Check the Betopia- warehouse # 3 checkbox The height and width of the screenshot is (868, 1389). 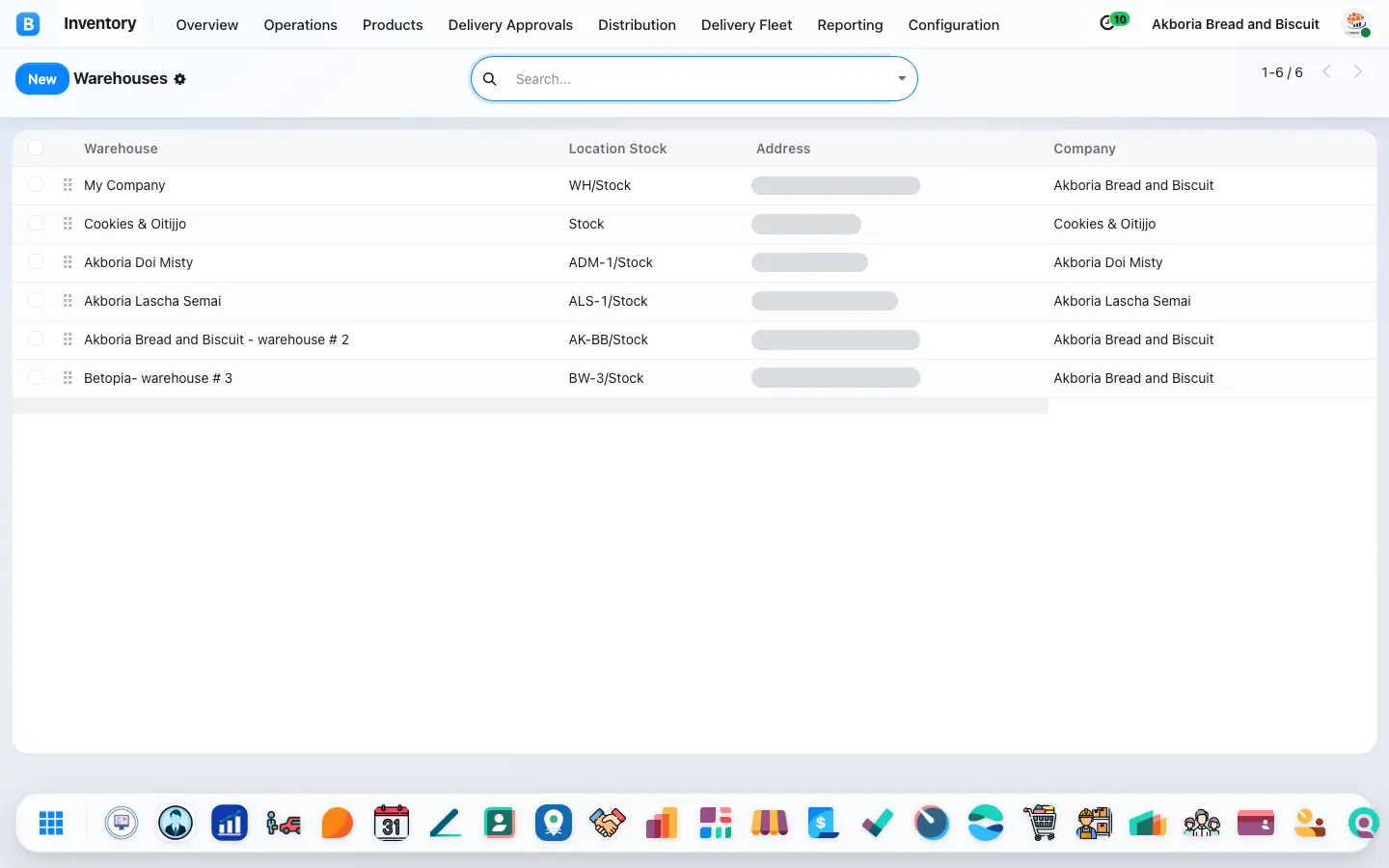[x=36, y=377]
